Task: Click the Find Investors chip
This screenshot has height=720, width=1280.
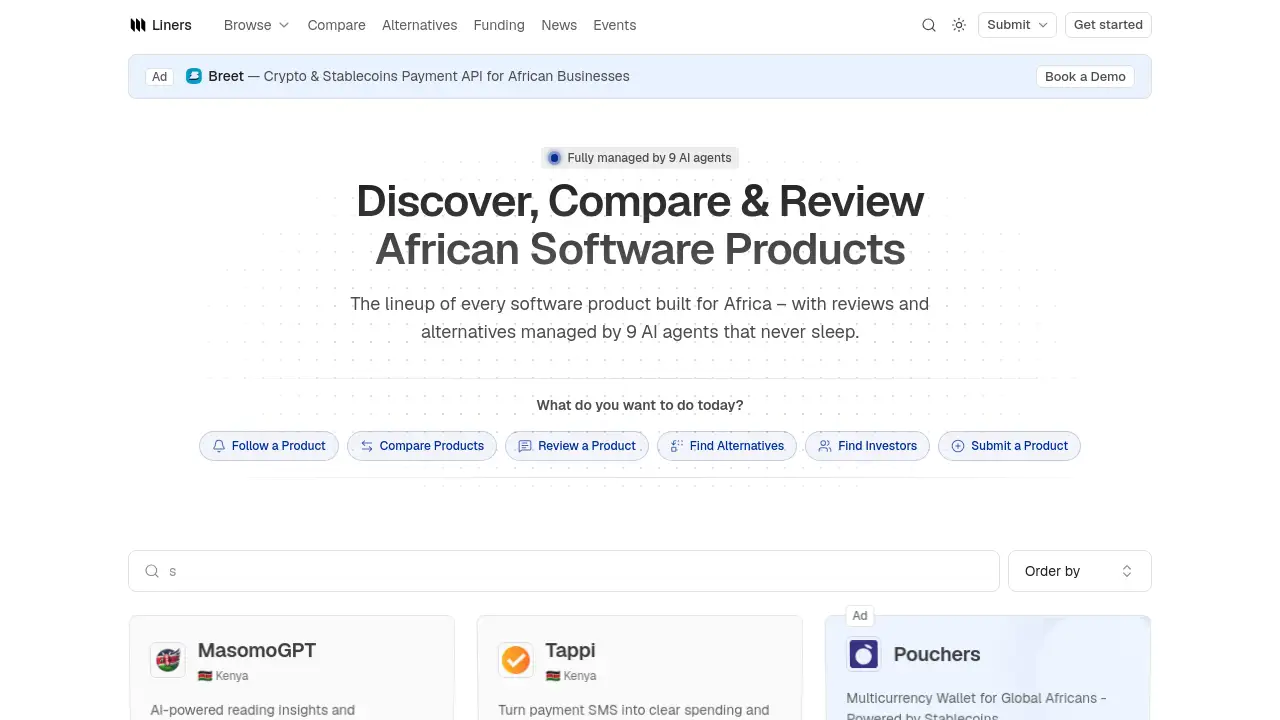Action: [x=868, y=446]
